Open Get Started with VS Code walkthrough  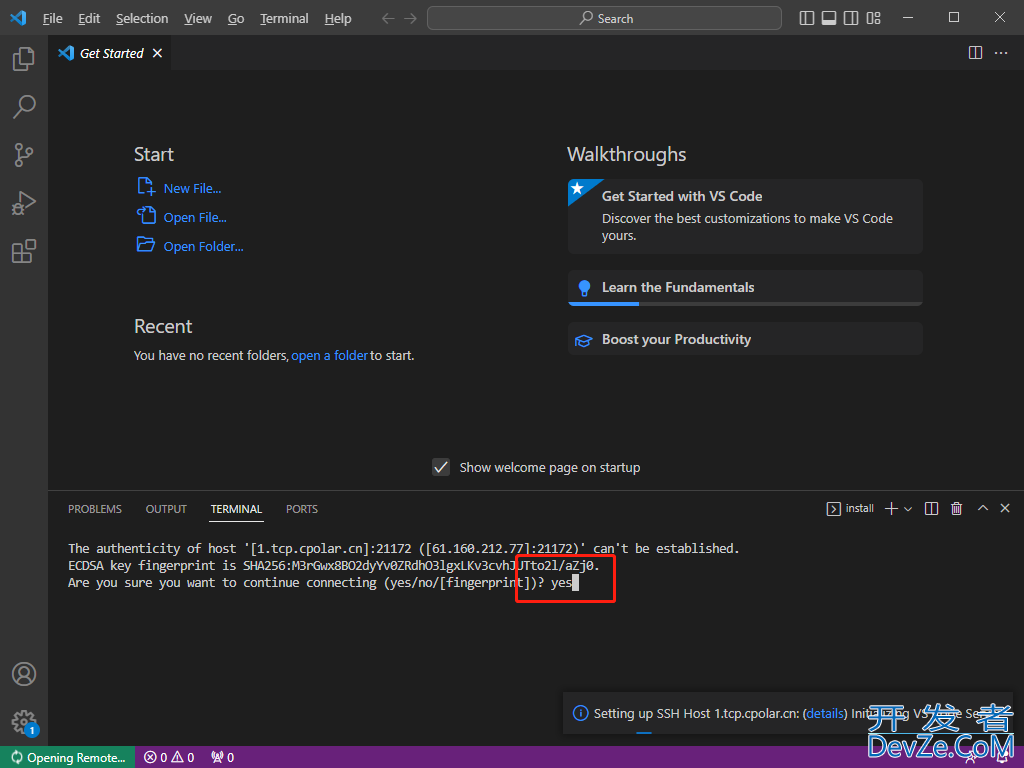pyautogui.click(x=745, y=216)
